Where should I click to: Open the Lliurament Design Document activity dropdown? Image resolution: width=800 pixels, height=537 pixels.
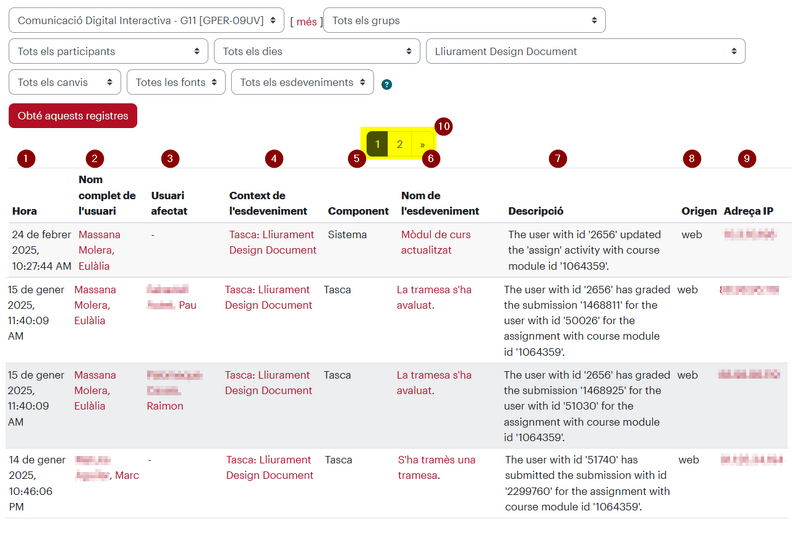586,52
